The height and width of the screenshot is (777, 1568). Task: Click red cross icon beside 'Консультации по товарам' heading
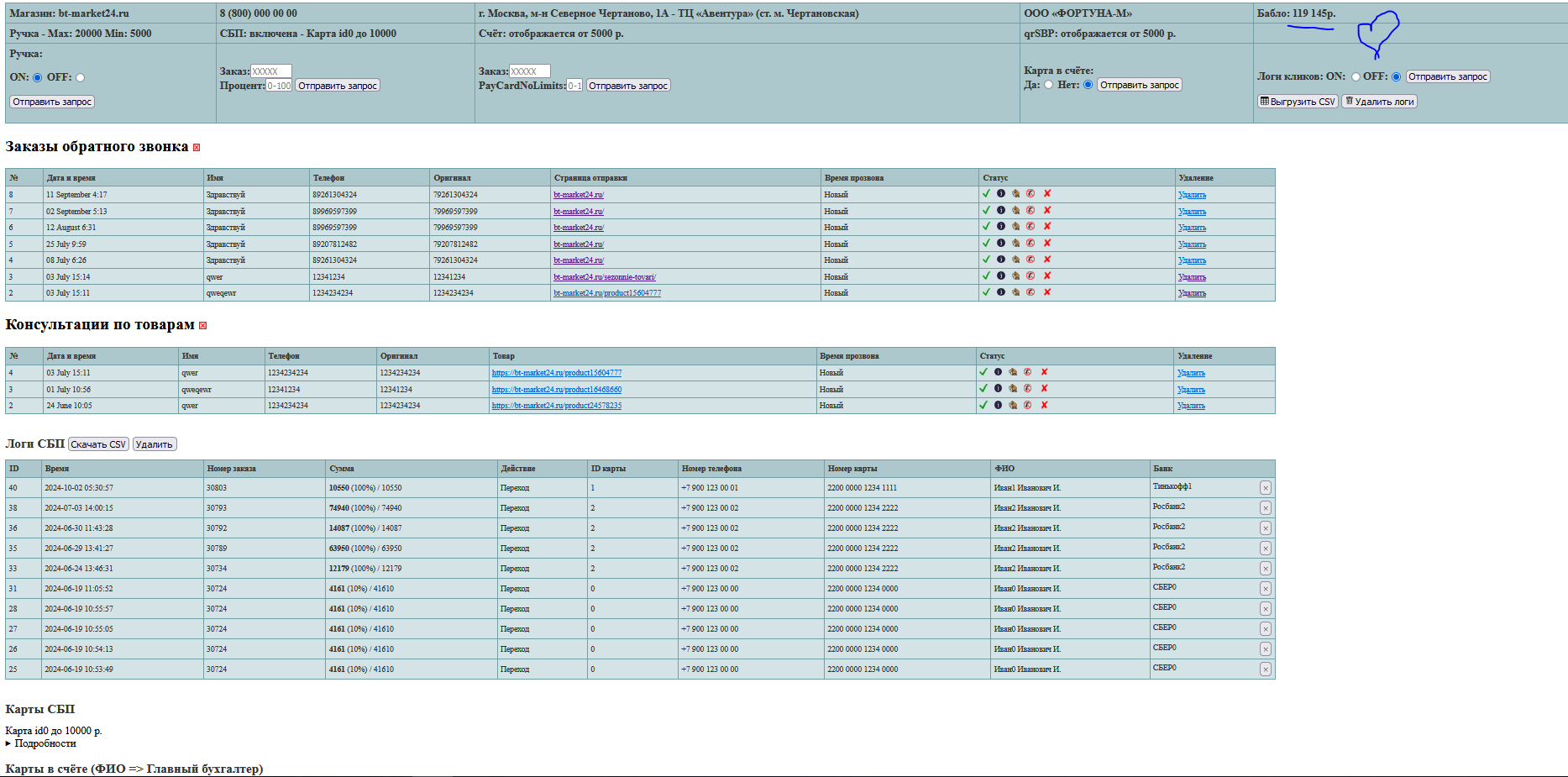202,326
